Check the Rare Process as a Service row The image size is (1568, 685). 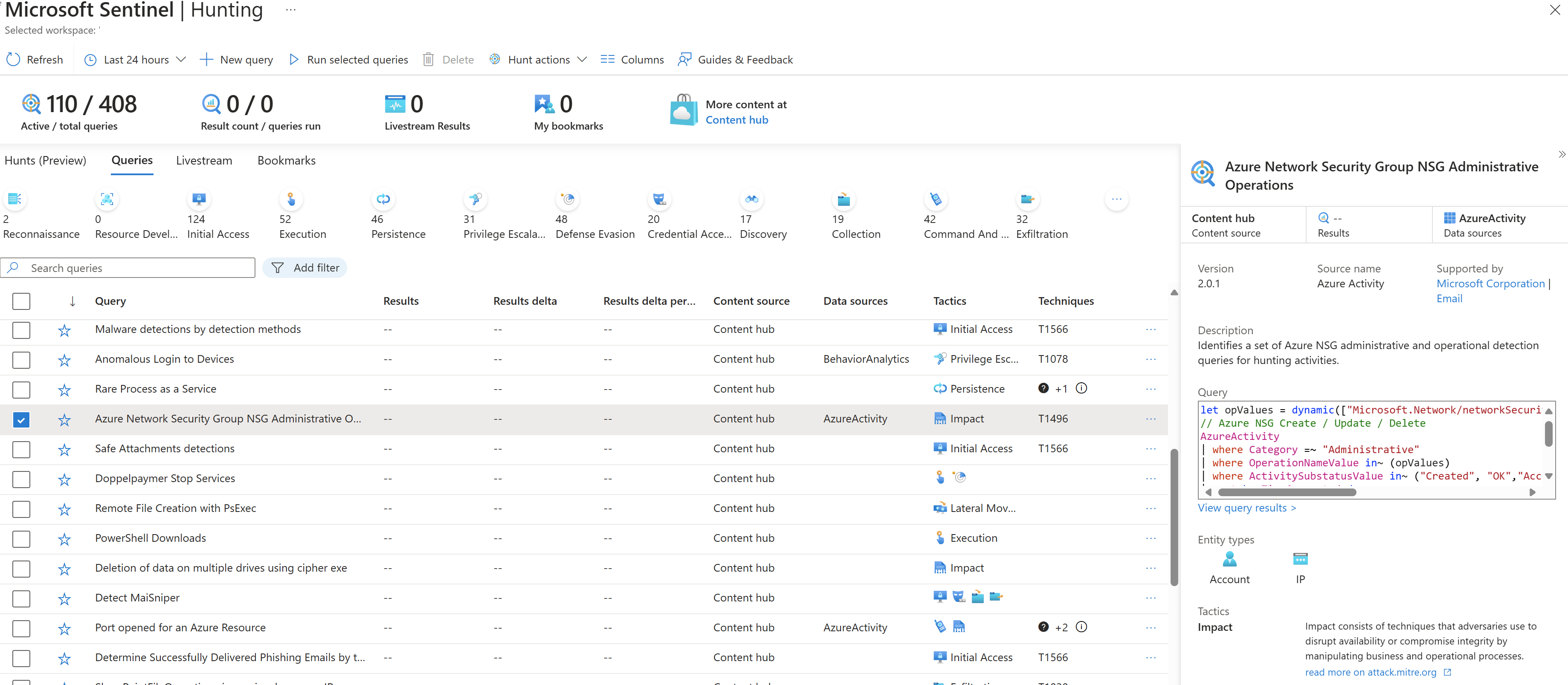21,389
